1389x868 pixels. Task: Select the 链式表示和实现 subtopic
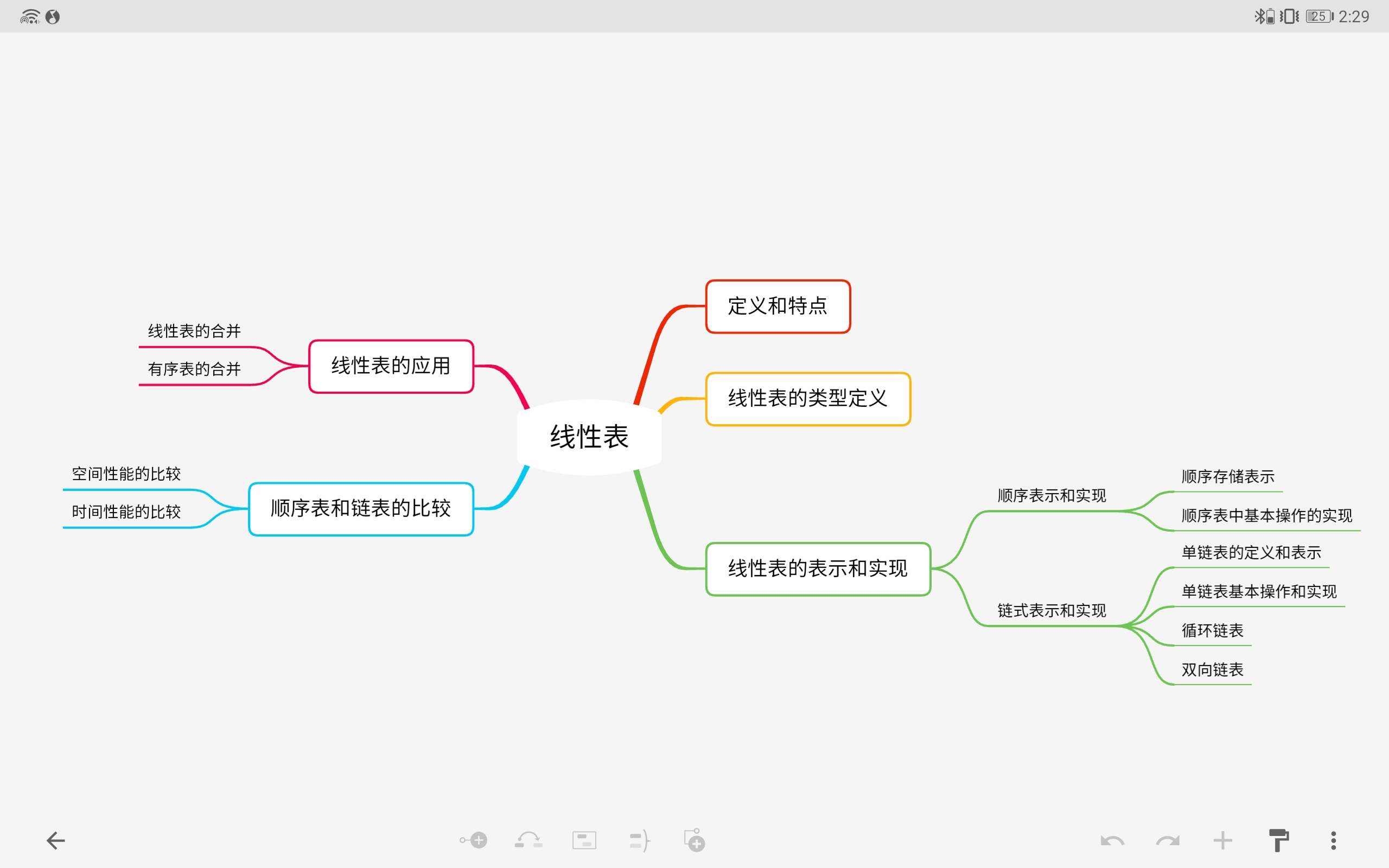coord(1052,611)
